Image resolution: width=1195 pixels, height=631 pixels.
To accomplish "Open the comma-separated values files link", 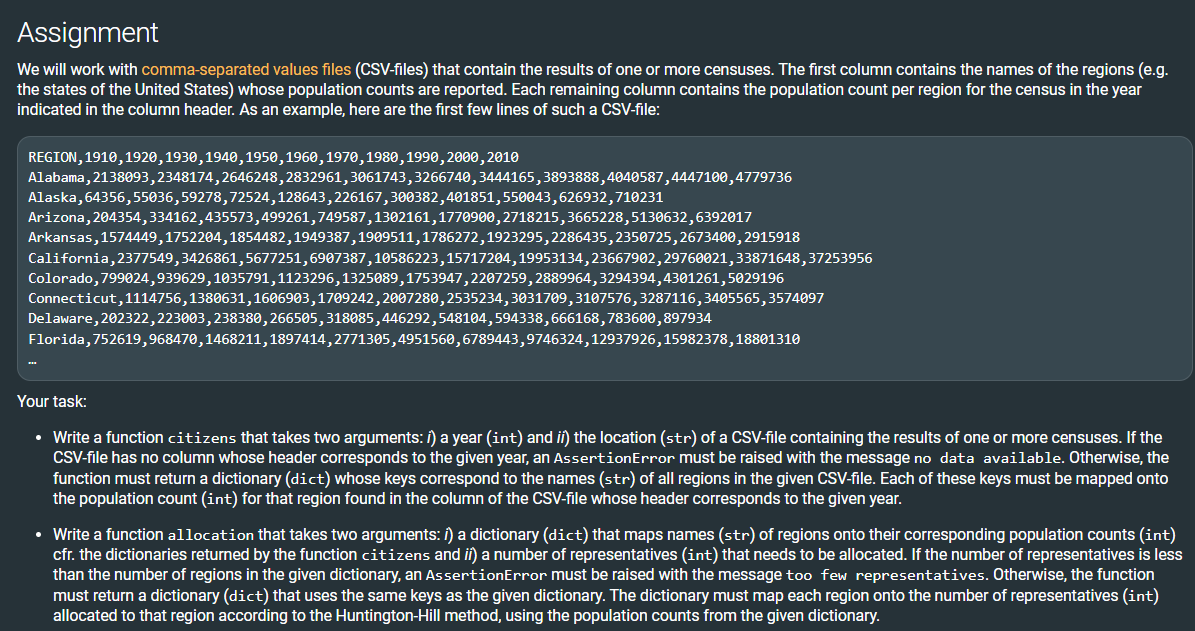I will tap(246, 69).
